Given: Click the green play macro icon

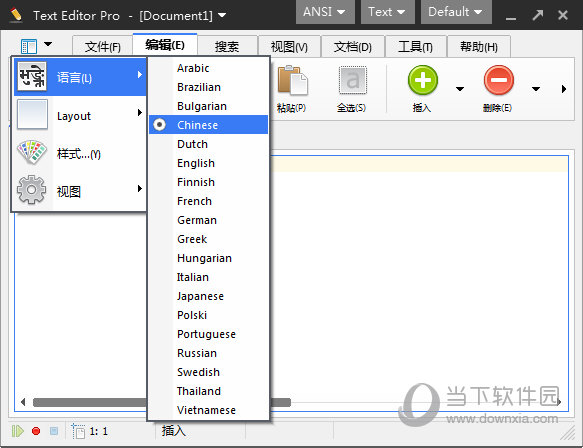Looking at the screenshot, I should [17, 431].
